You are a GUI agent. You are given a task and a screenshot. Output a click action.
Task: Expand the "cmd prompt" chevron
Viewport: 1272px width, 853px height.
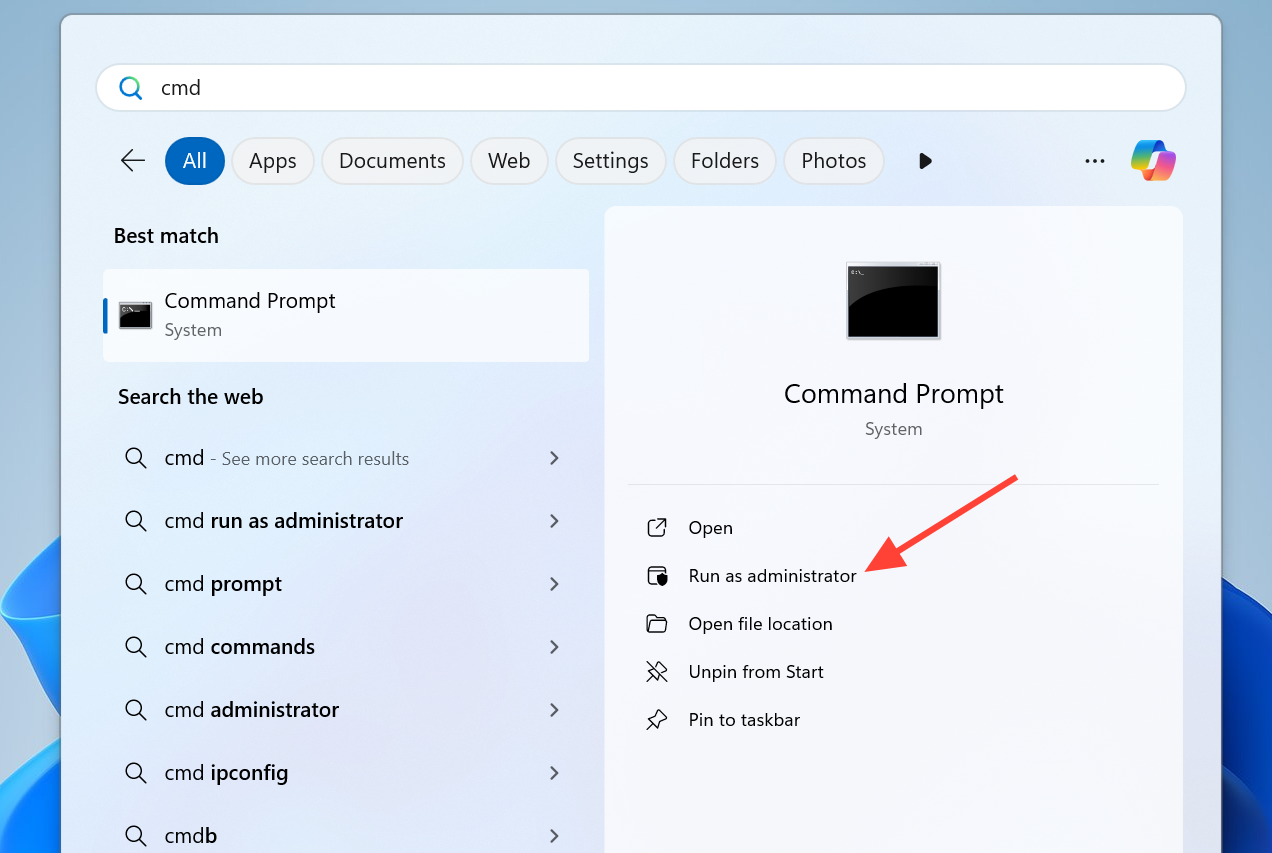click(554, 584)
